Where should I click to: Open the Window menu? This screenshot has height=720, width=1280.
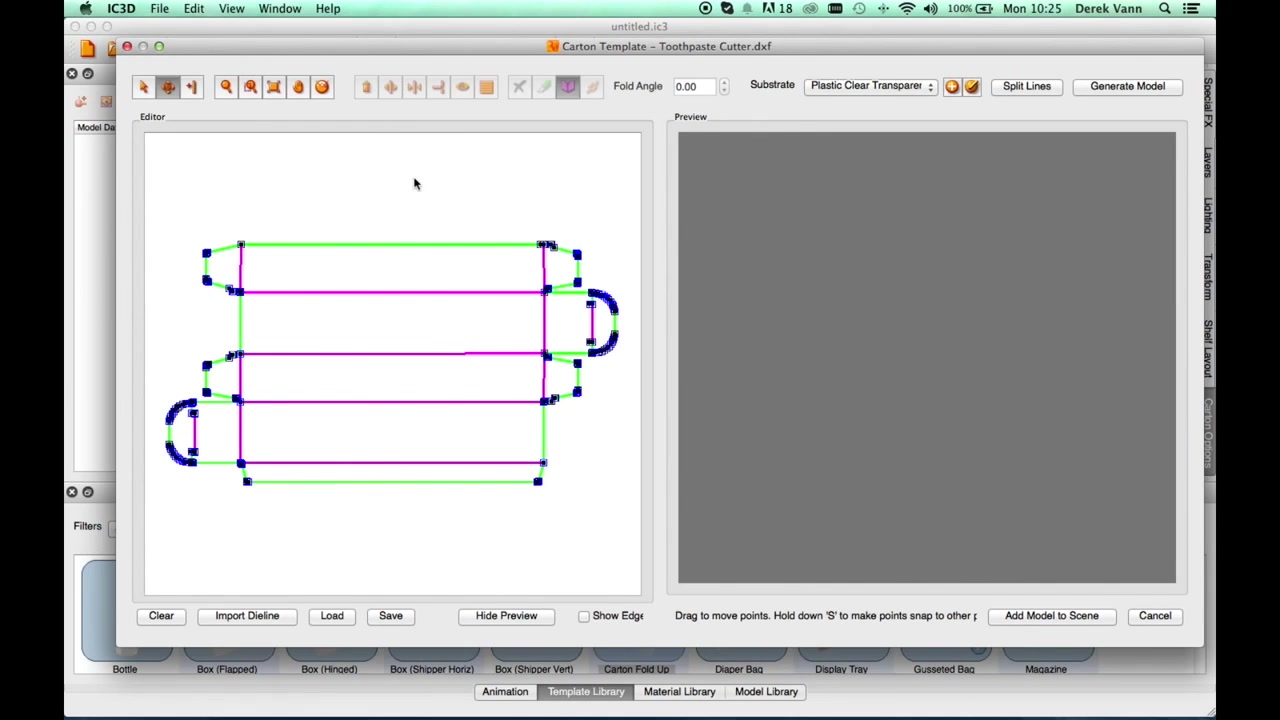pyautogui.click(x=280, y=9)
